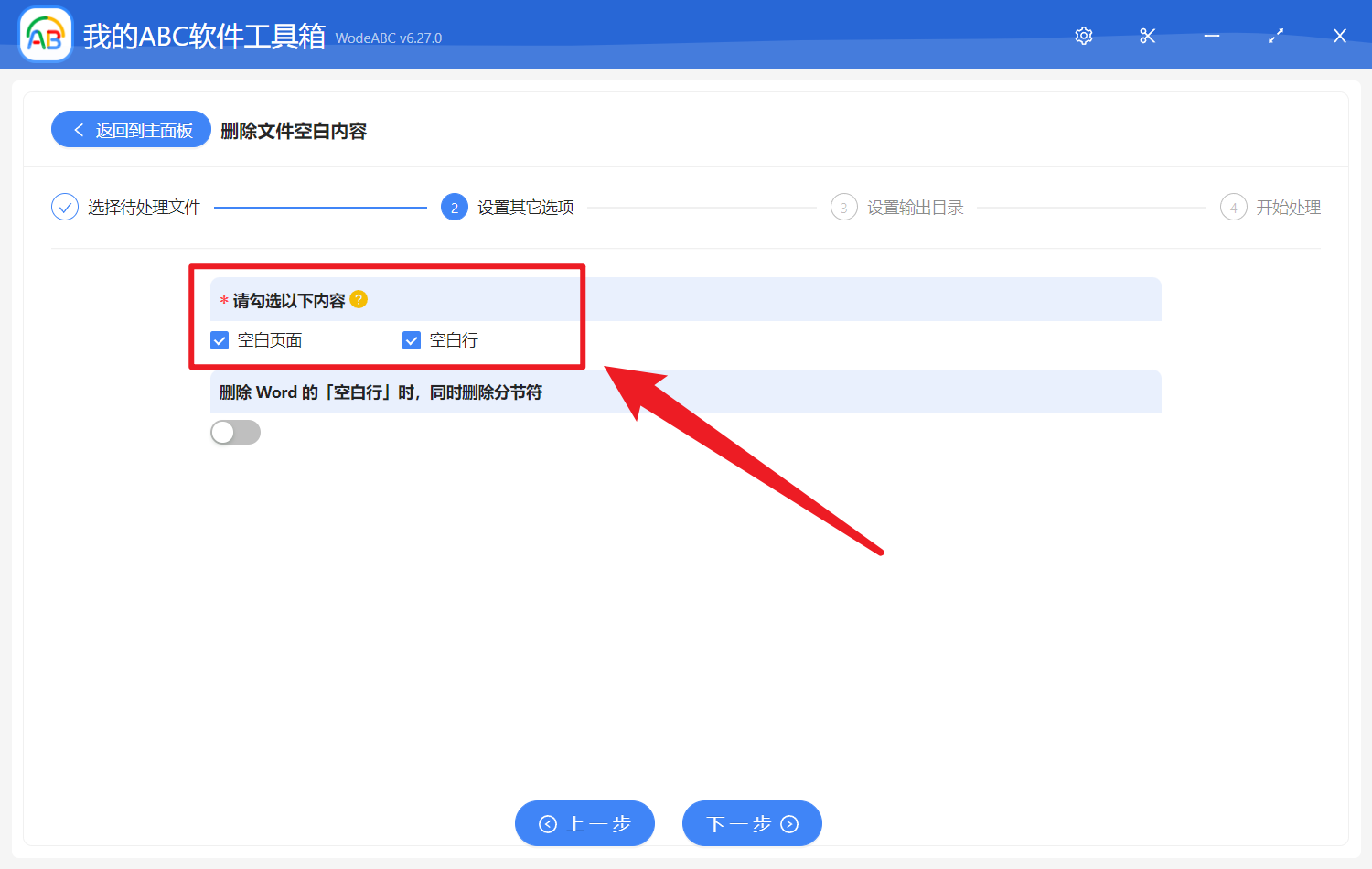Click the scissors icon in the title bar
Viewport: 1372px width, 869px height.
[1147, 36]
